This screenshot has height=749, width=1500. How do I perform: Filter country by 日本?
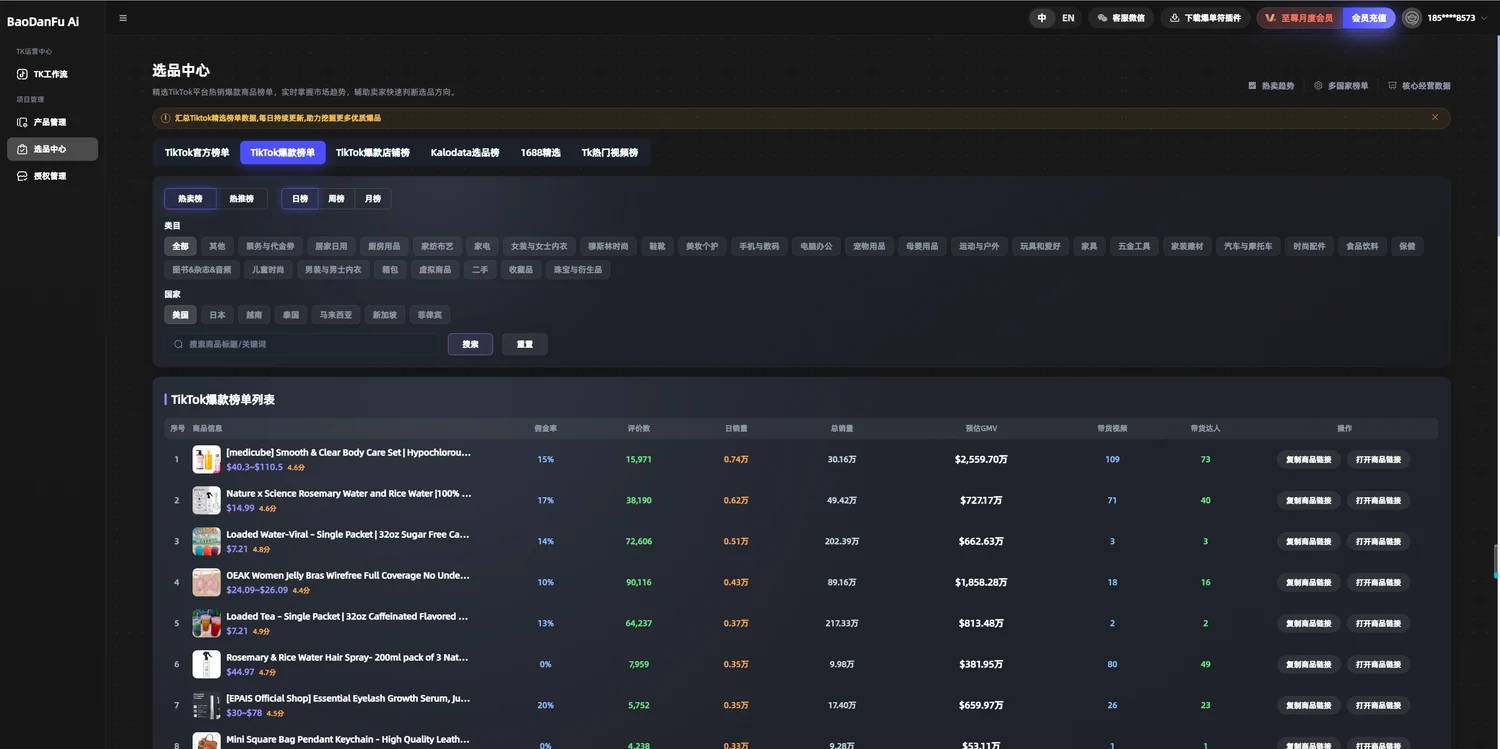click(x=217, y=315)
